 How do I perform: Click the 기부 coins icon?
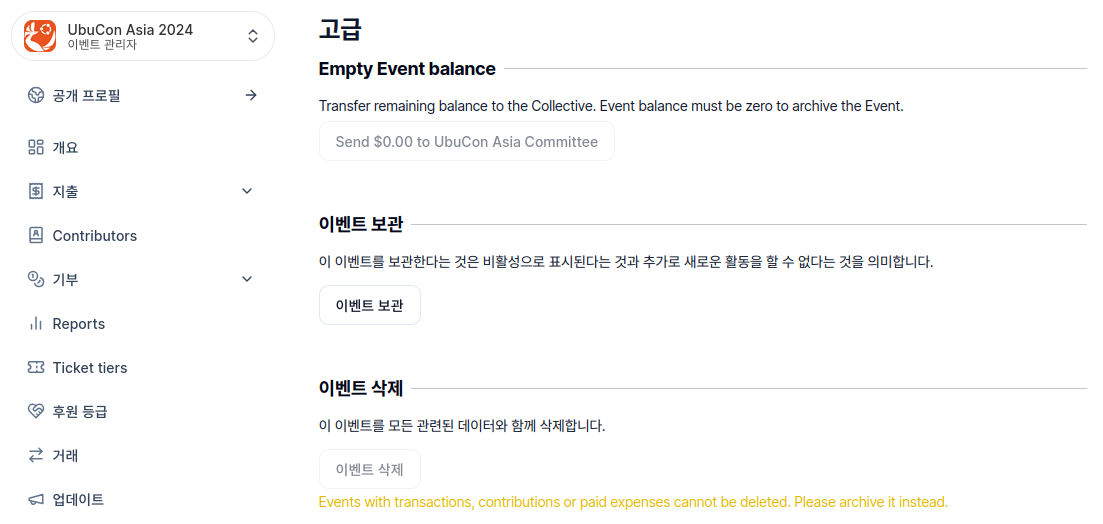coord(36,280)
